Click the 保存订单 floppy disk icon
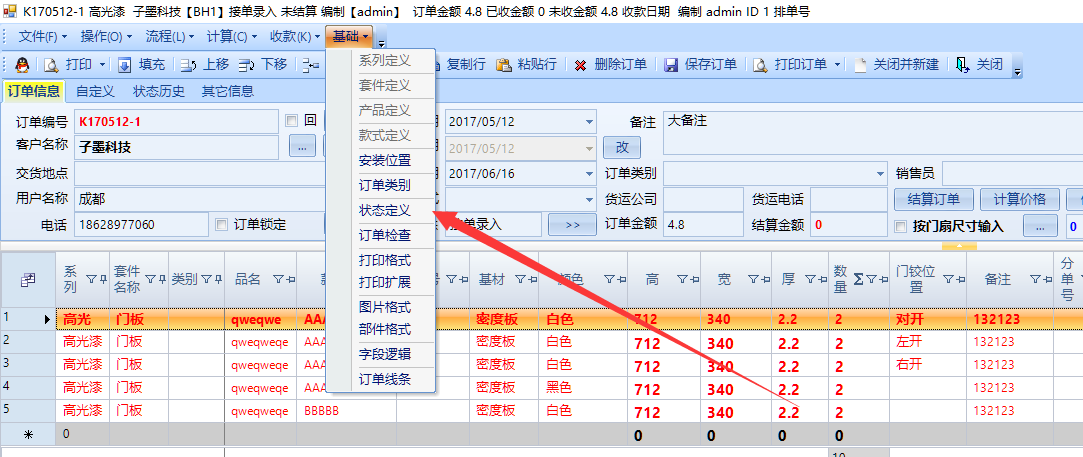The height and width of the screenshot is (457, 1083). click(671, 65)
